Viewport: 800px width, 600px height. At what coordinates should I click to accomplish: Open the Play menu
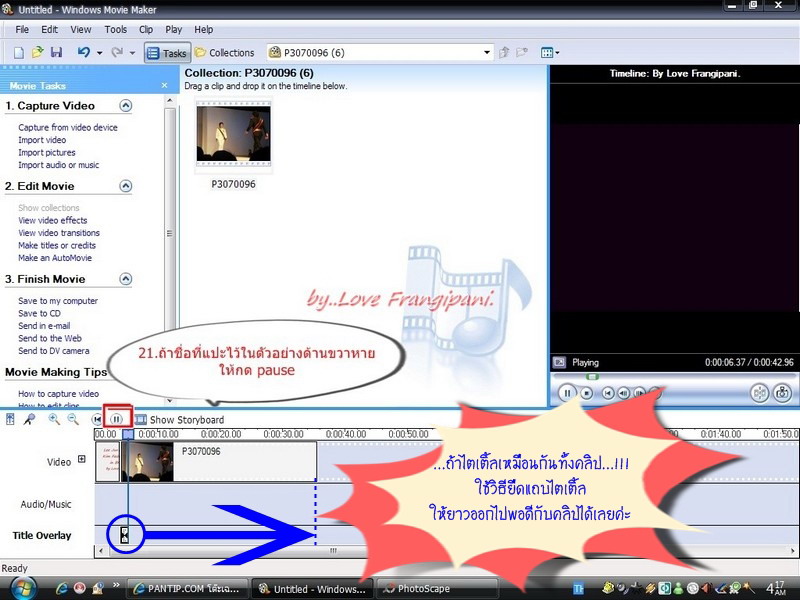pyautogui.click(x=173, y=30)
